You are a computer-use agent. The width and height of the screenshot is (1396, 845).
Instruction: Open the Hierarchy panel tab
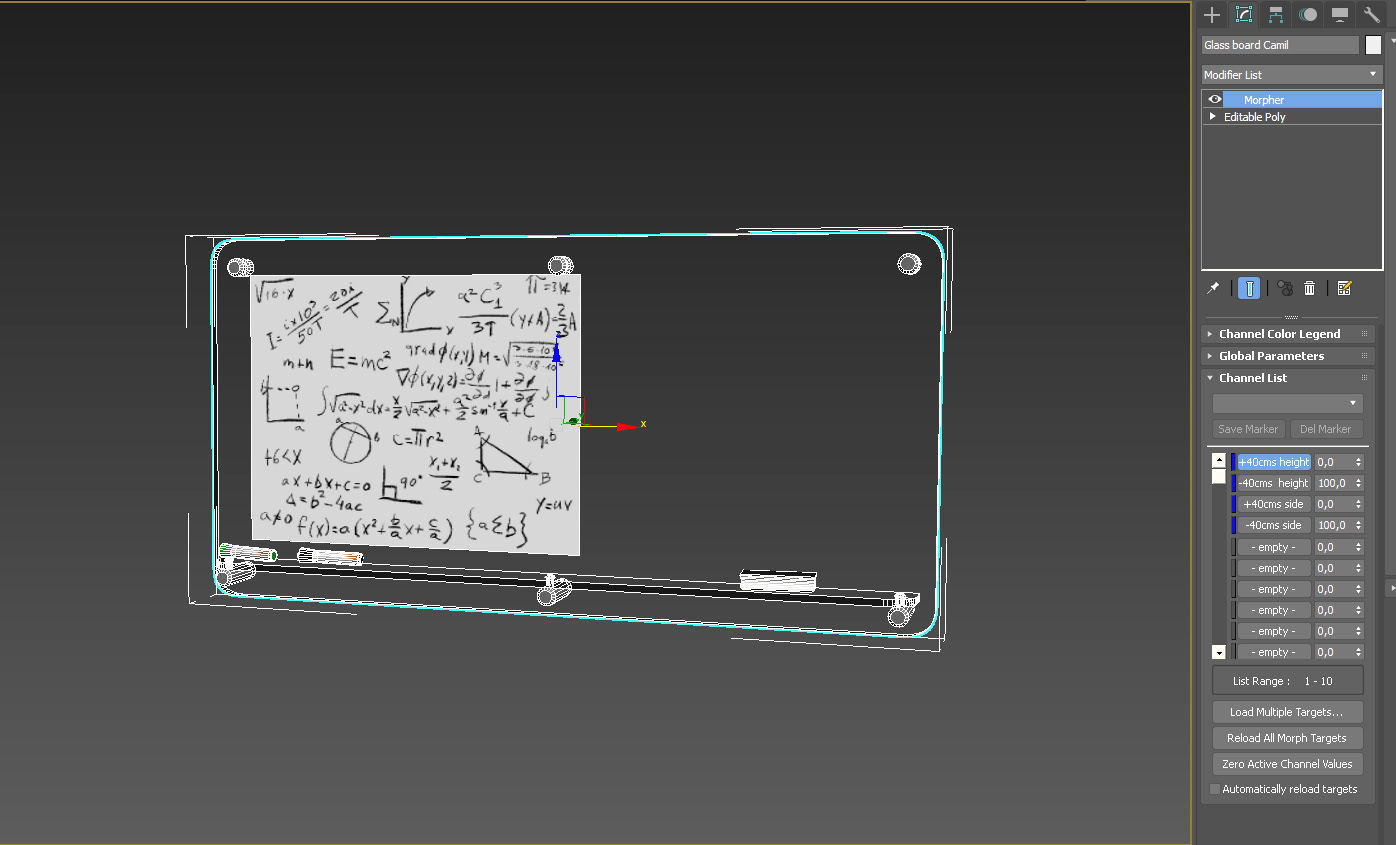pos(1276,14)
